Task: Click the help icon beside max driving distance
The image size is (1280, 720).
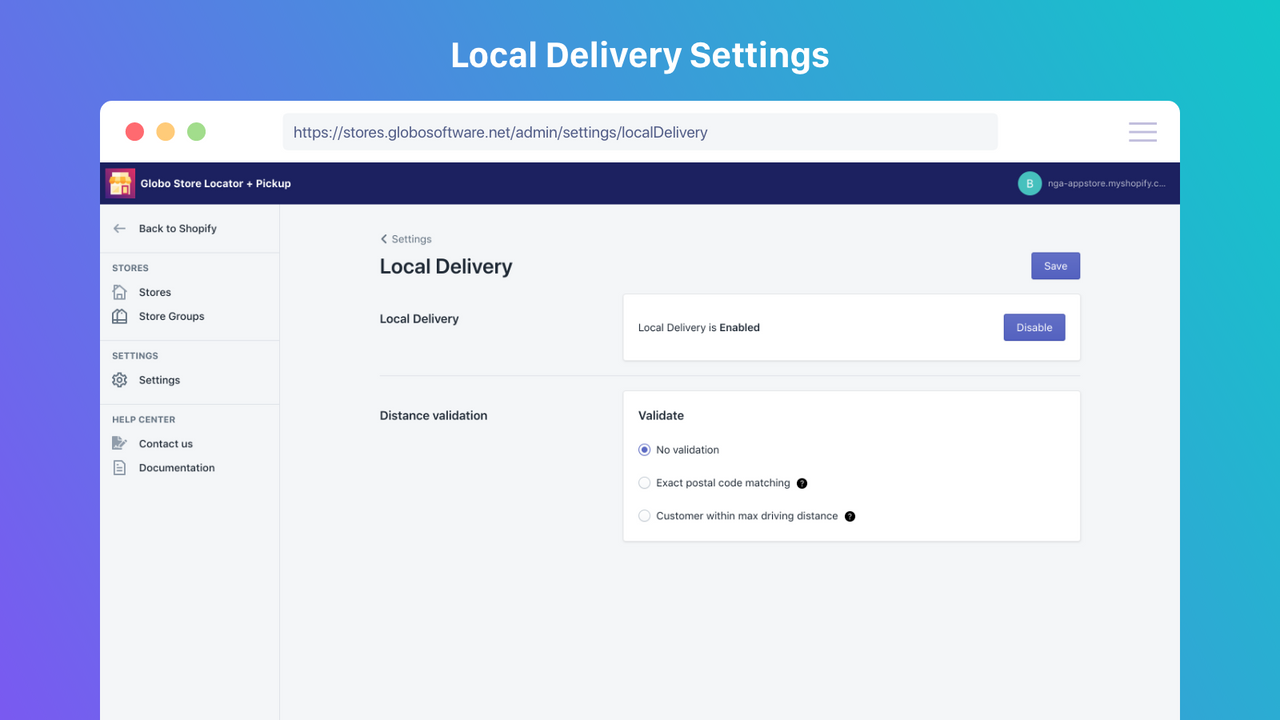Action: coord(850,516)
